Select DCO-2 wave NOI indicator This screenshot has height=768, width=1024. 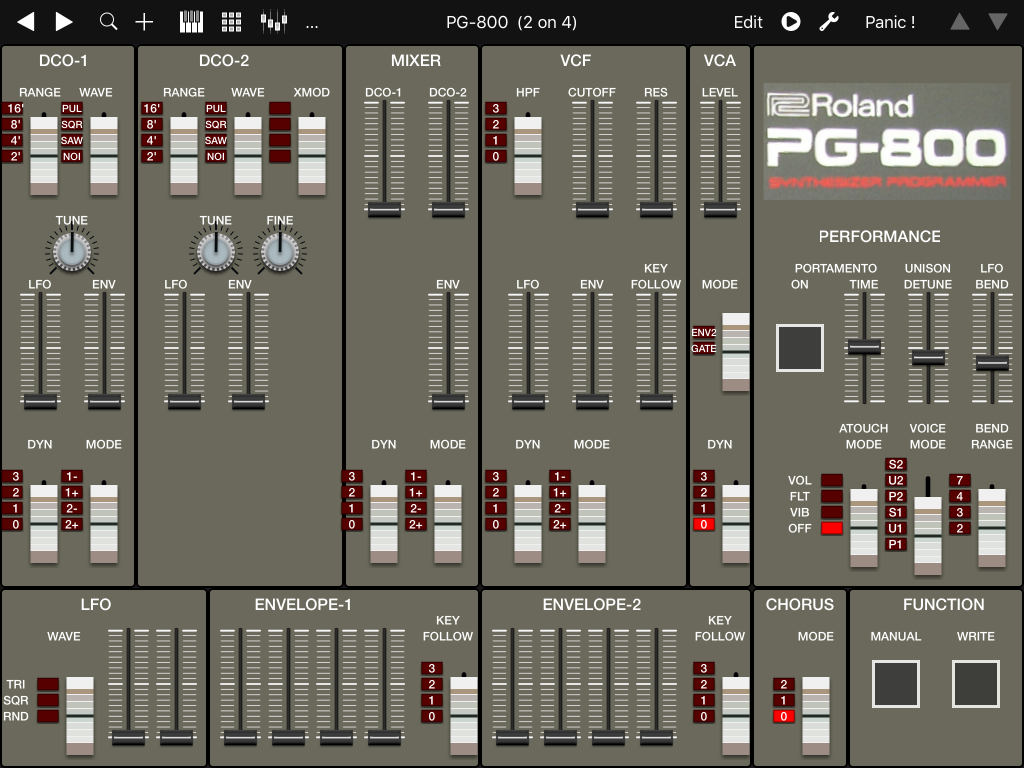(216, 156)
